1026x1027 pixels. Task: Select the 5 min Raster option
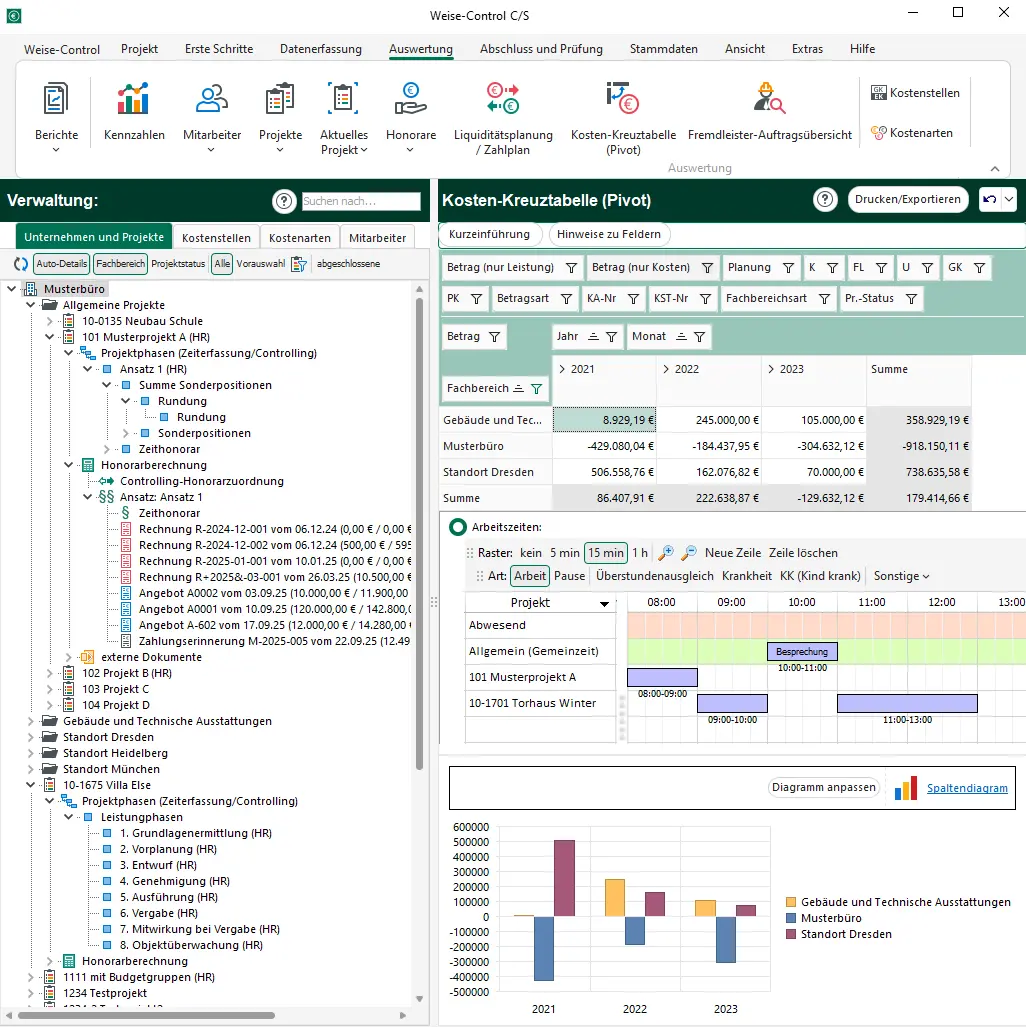[x=564, y=553]
